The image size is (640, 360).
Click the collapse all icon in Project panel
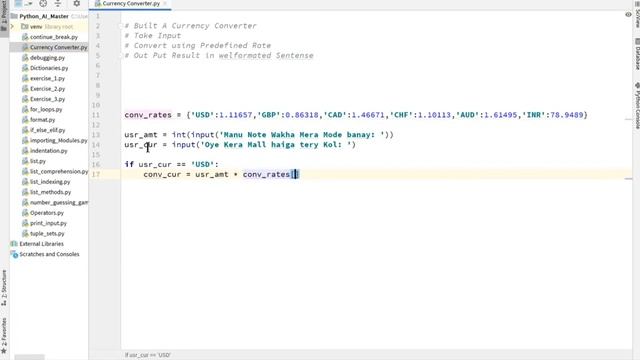(x=58, y=3)
